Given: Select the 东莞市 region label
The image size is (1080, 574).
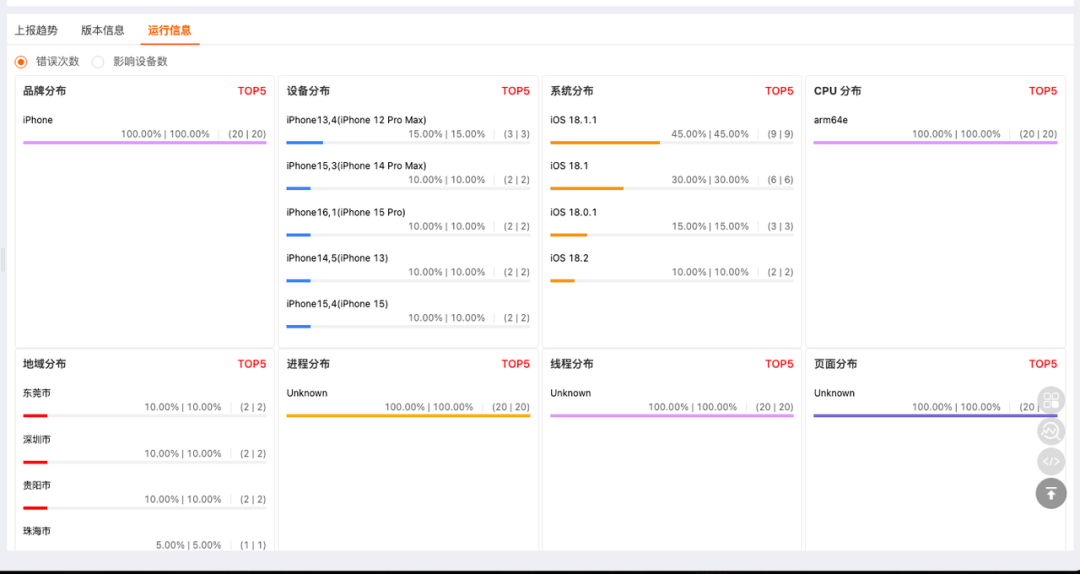Looking at the screenshot, I should pos(37,393).
